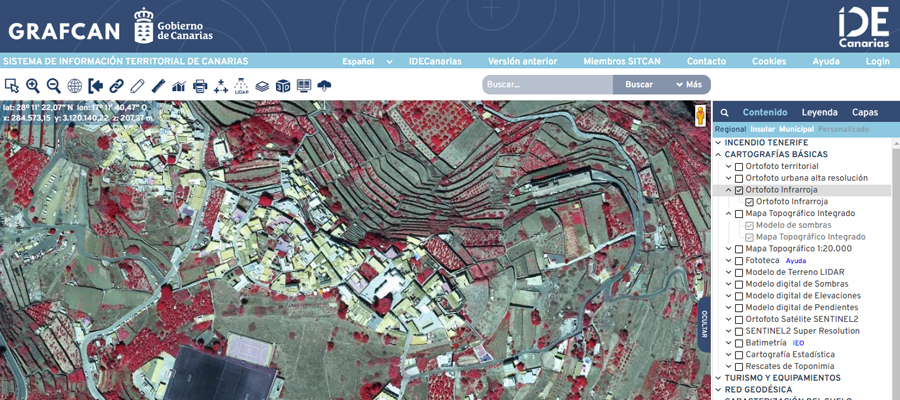
Task: Focus the Buscar search input field
Action: [x=548, y=84]
